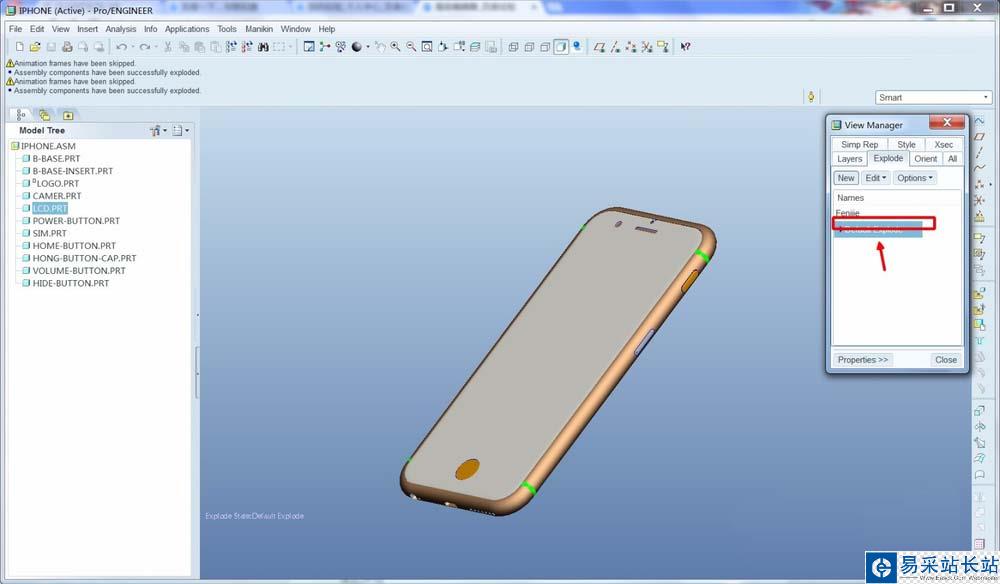This screenshot has height=584, width=1000.
Task: Open the Window menu
Action: (296, 29)
